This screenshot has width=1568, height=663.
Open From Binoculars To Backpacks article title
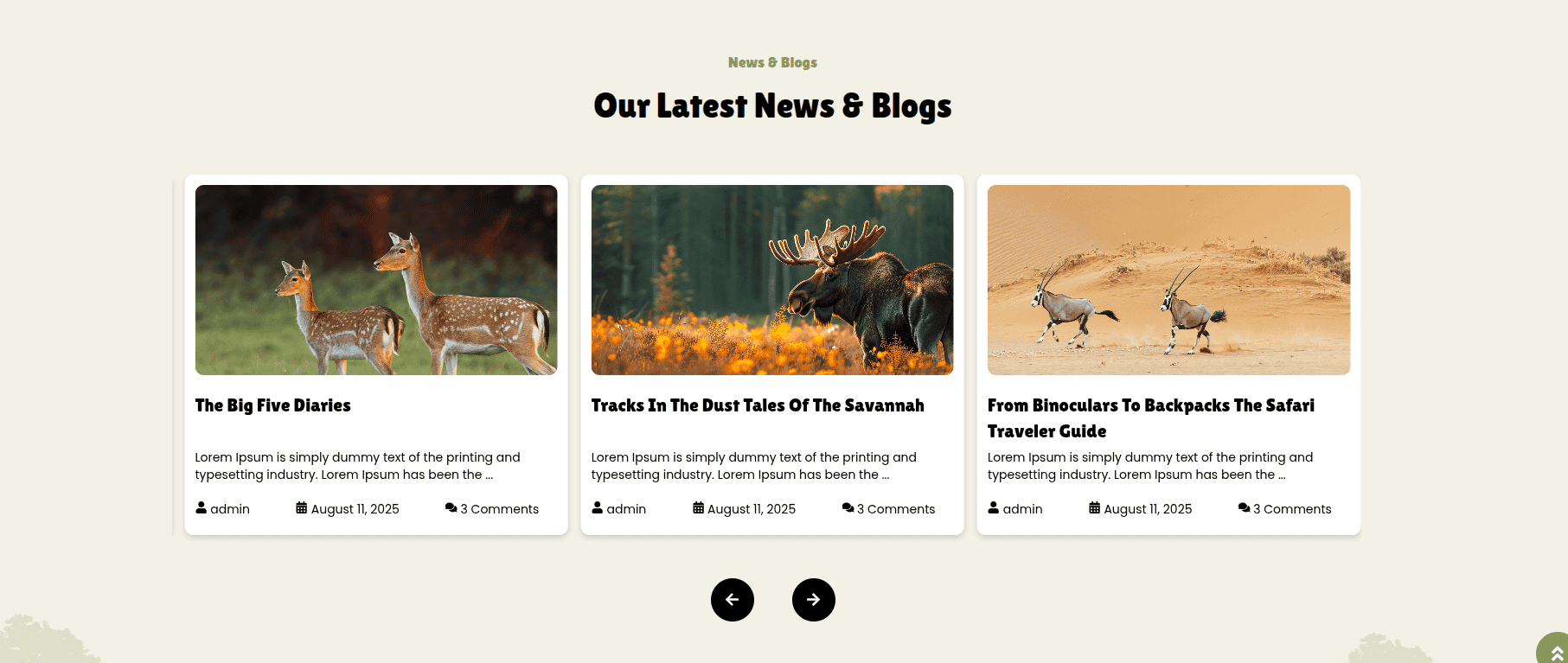click(x=1151, y=418)
